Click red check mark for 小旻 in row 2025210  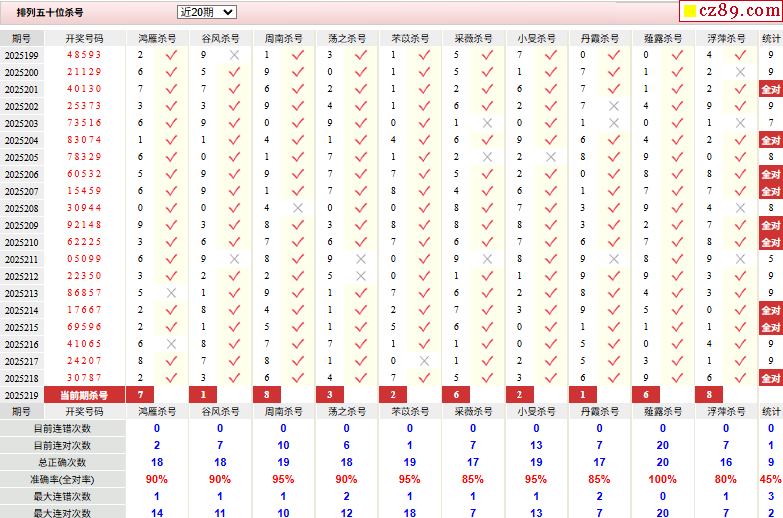click(551, 242)
